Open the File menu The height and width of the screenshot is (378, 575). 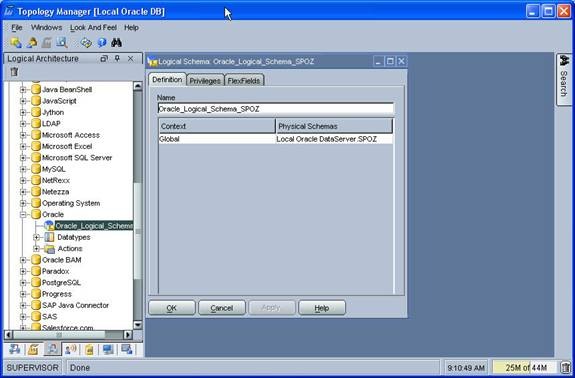point(17,27)
